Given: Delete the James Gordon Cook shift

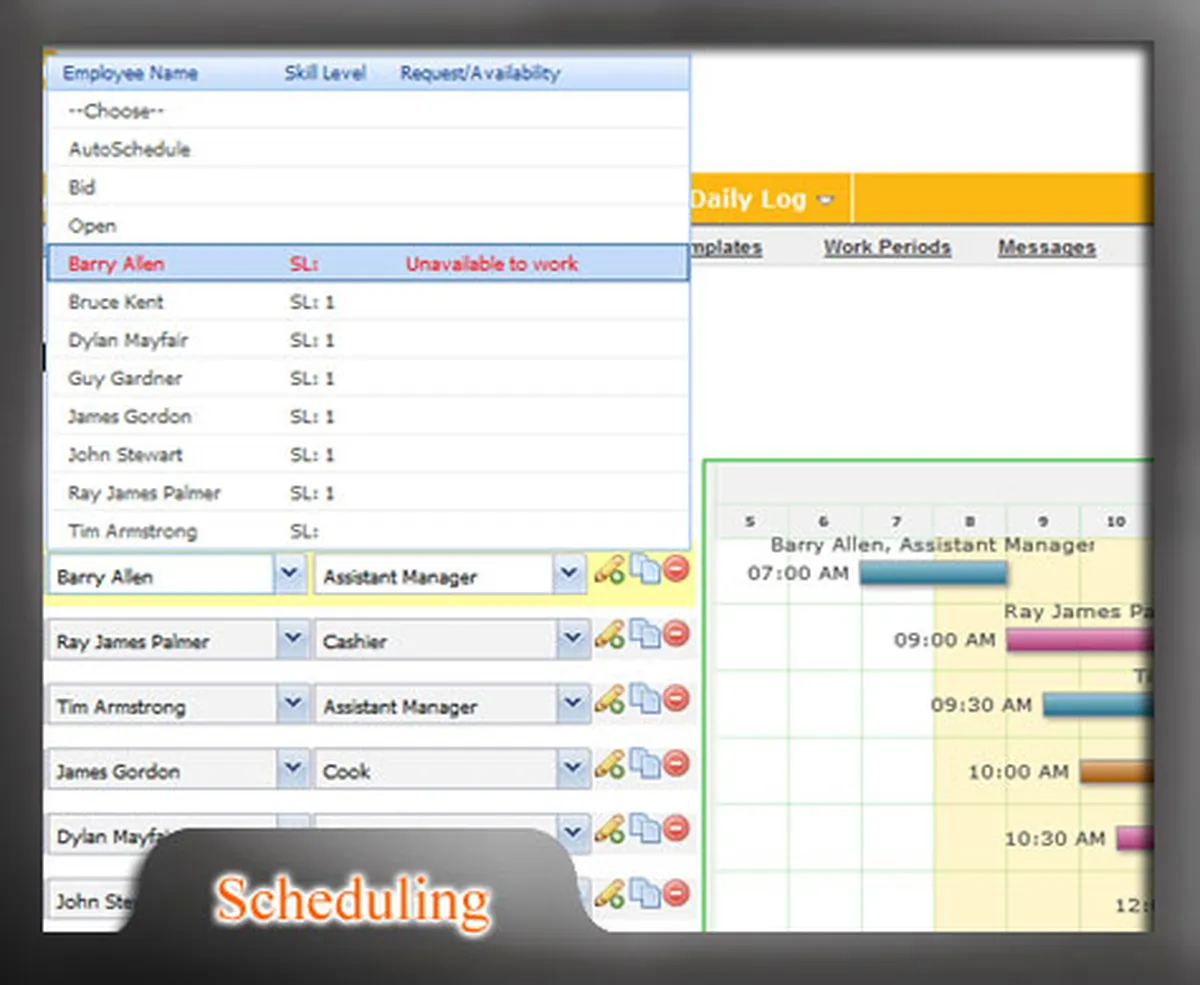Looking at the screenshot, I should click(x=677, y=764).
